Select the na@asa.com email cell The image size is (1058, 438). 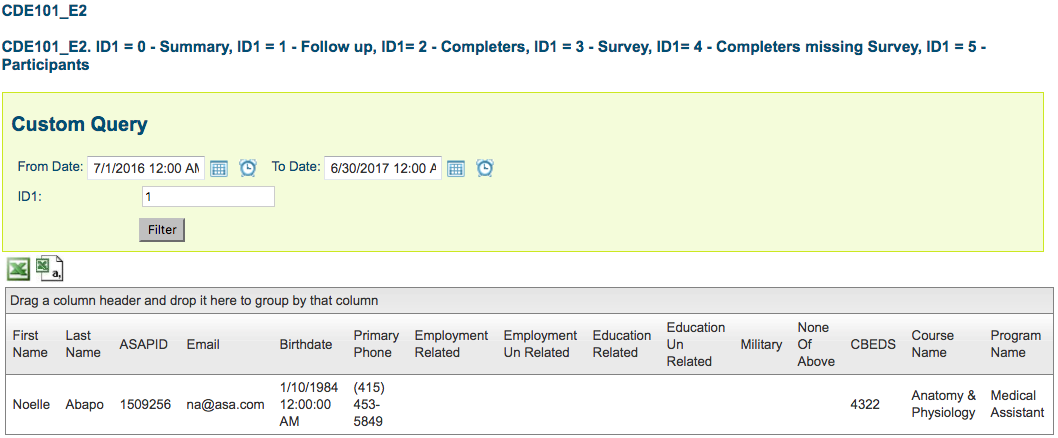pyautogui.click(x=225, y=404)
